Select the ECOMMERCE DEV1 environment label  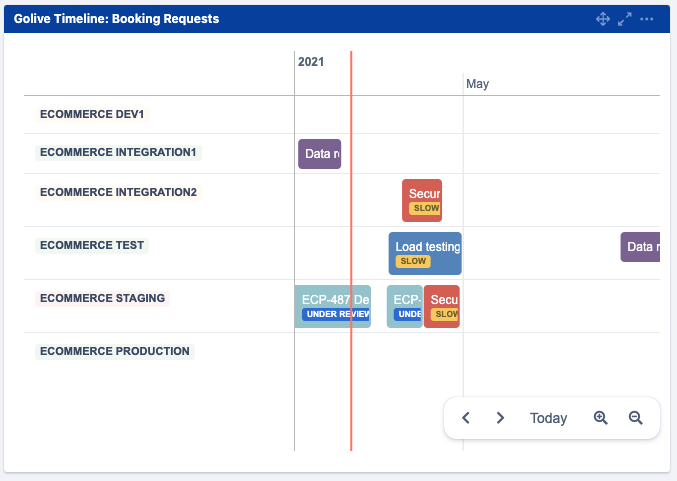coord(92,114)
